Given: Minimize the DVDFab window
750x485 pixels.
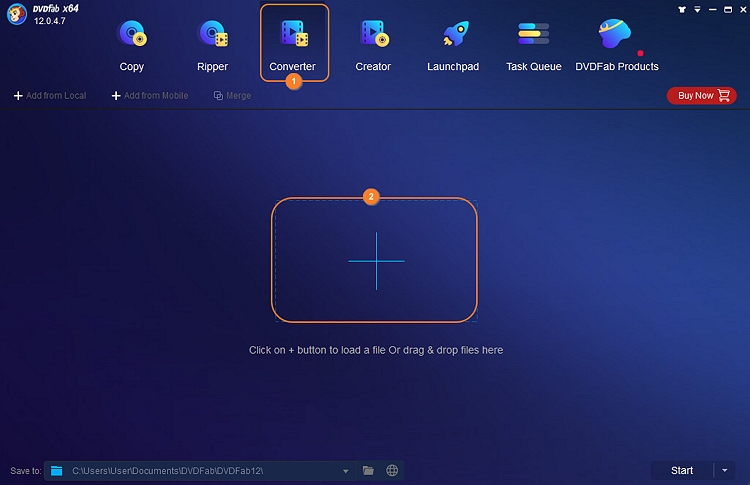Looking at the screenshot, I should [713, 10].
